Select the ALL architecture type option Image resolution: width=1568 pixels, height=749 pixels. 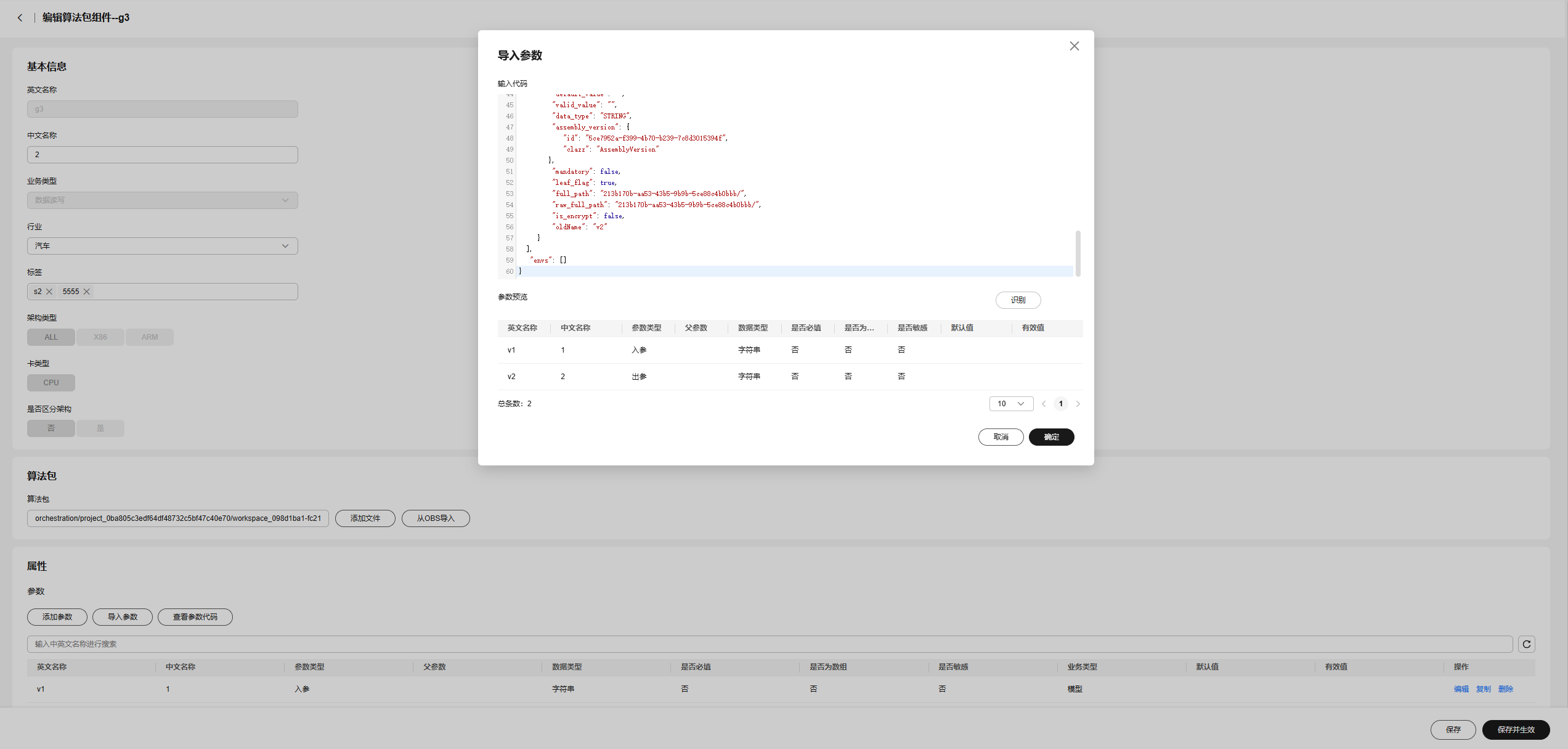pos(51,337)
